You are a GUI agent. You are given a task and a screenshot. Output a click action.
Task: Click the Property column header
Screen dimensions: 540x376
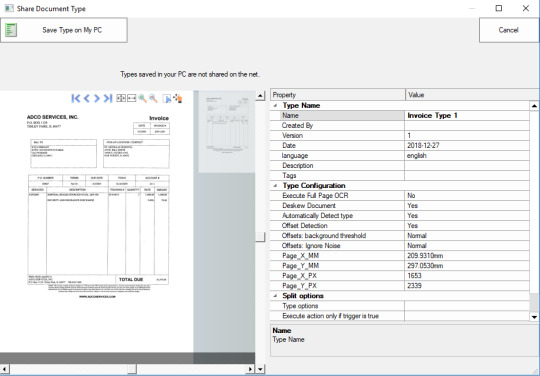click(x=338, y=95)
